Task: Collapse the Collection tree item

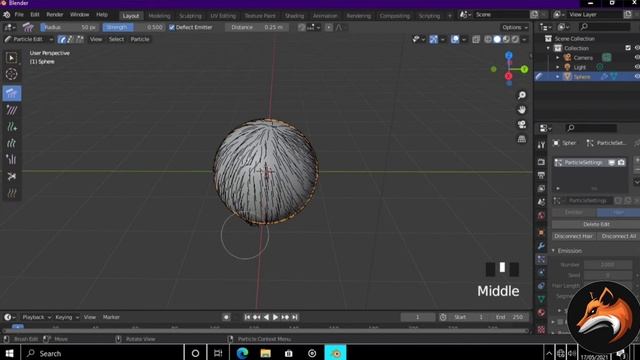Action: [548, 48]
